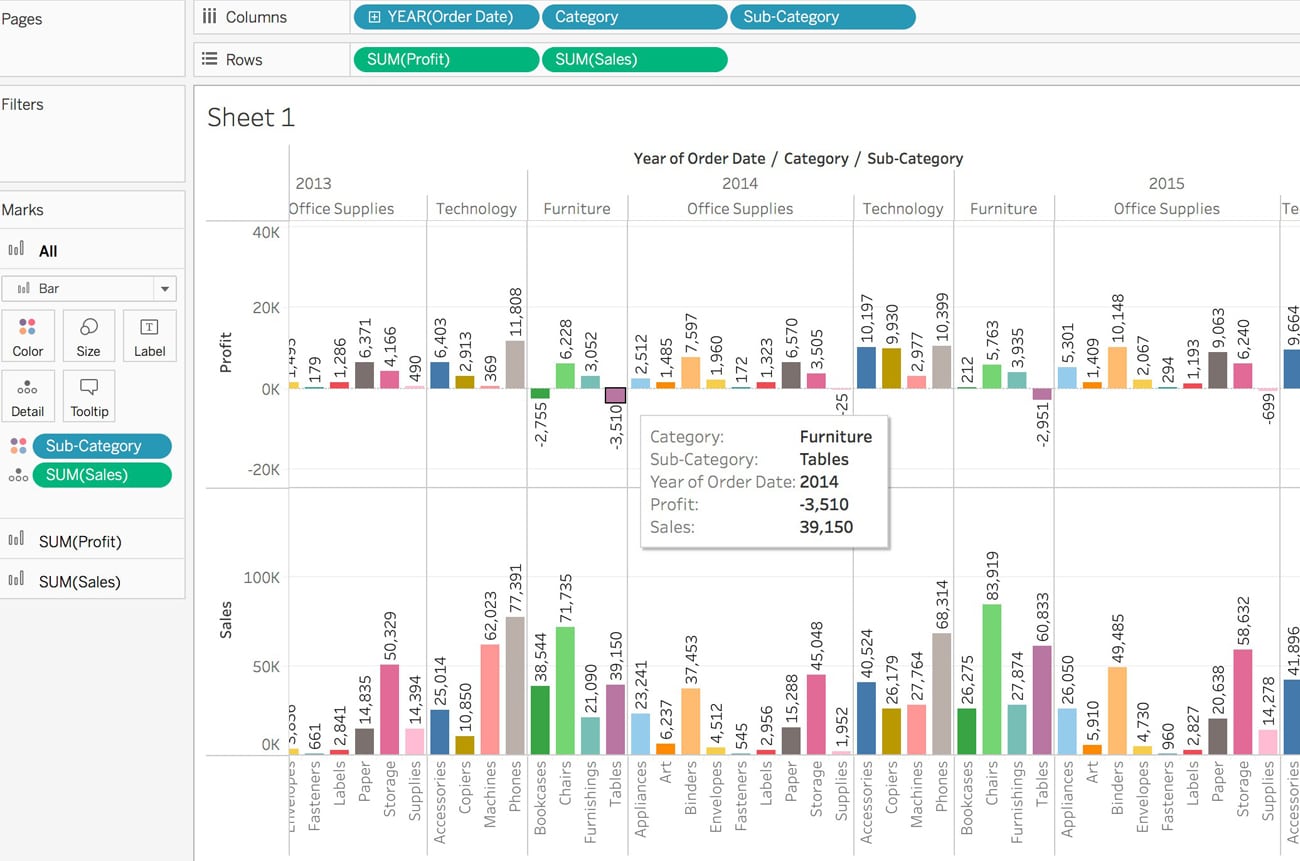Click the SUM(Profit) pill in Rows
This screenshot has width=1300, height=861.
445,59
